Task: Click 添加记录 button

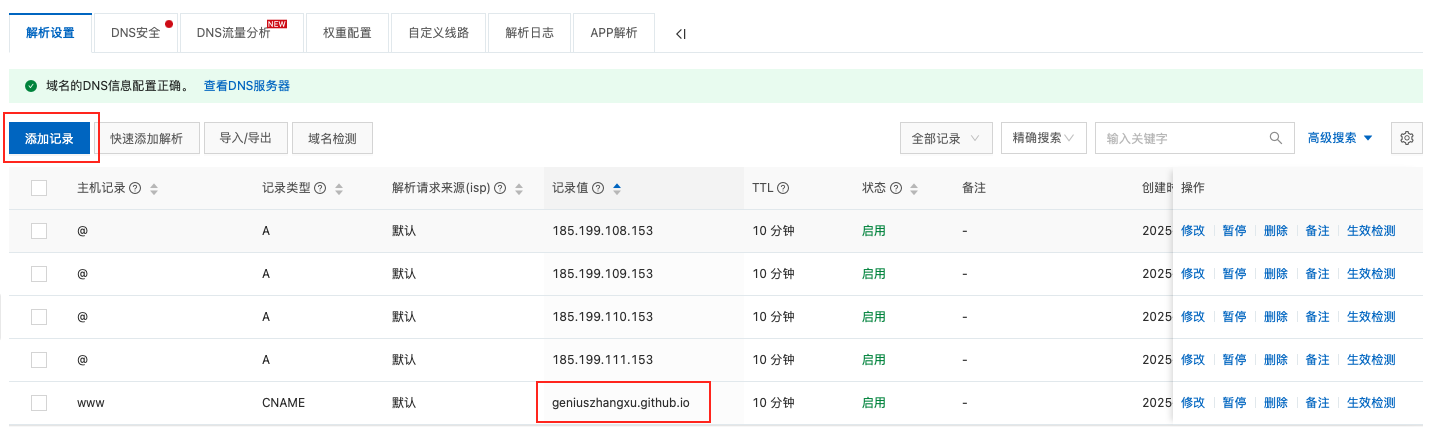Action: (x=50, y=138)
